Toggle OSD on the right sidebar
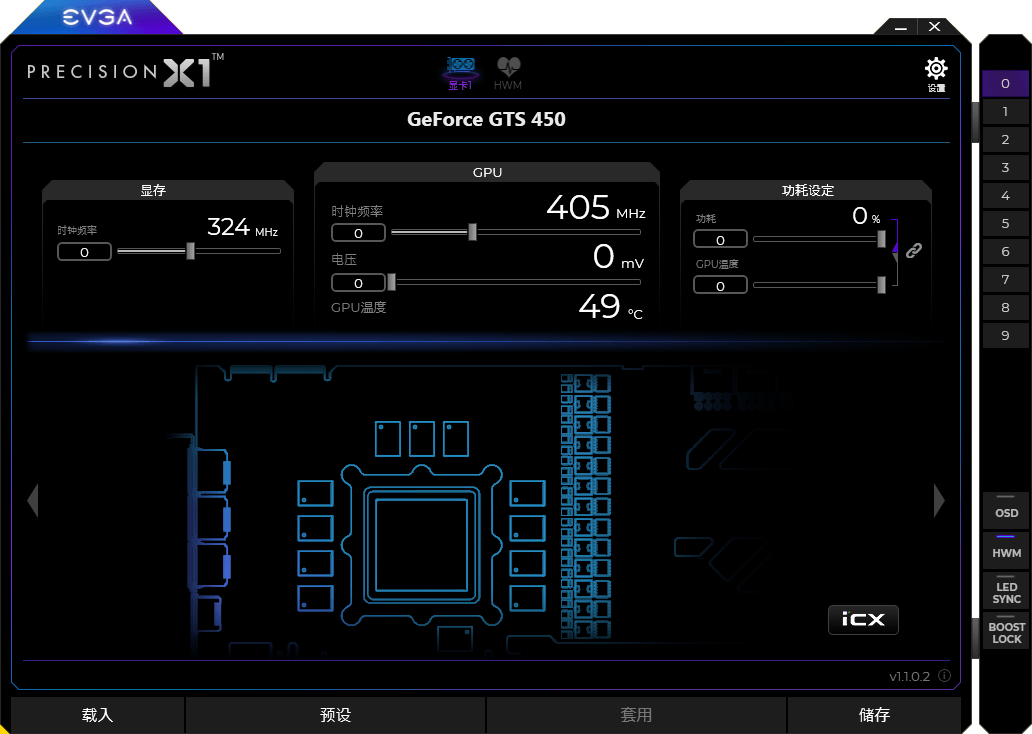Screen dimensions: 1032x734 pyautogui.click(x=1006, y=510)
